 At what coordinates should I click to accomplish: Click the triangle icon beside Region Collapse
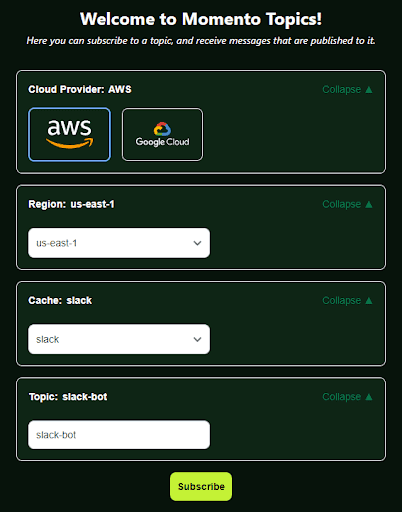point(369,204)
